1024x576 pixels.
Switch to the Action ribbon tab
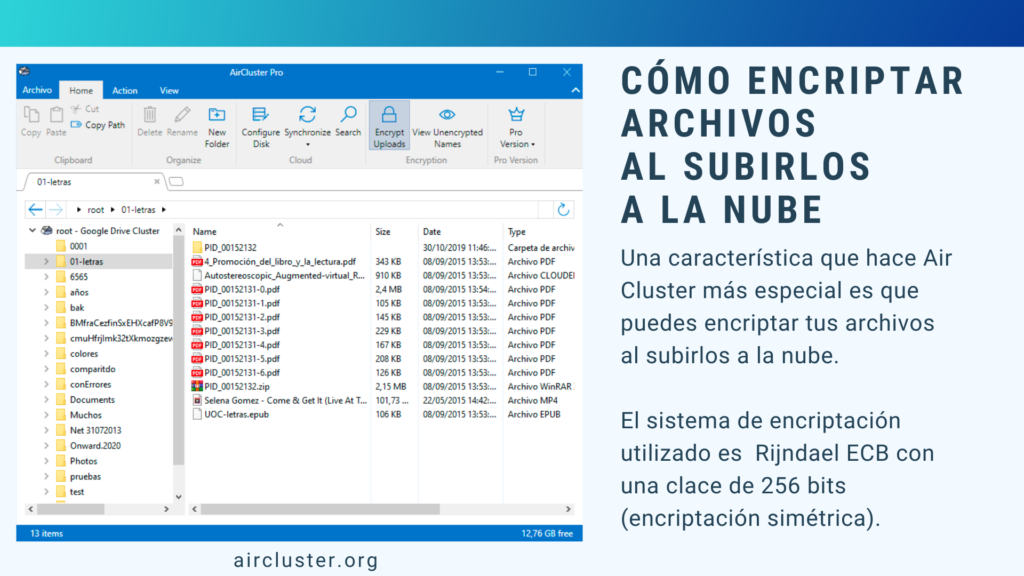[125, 90]
